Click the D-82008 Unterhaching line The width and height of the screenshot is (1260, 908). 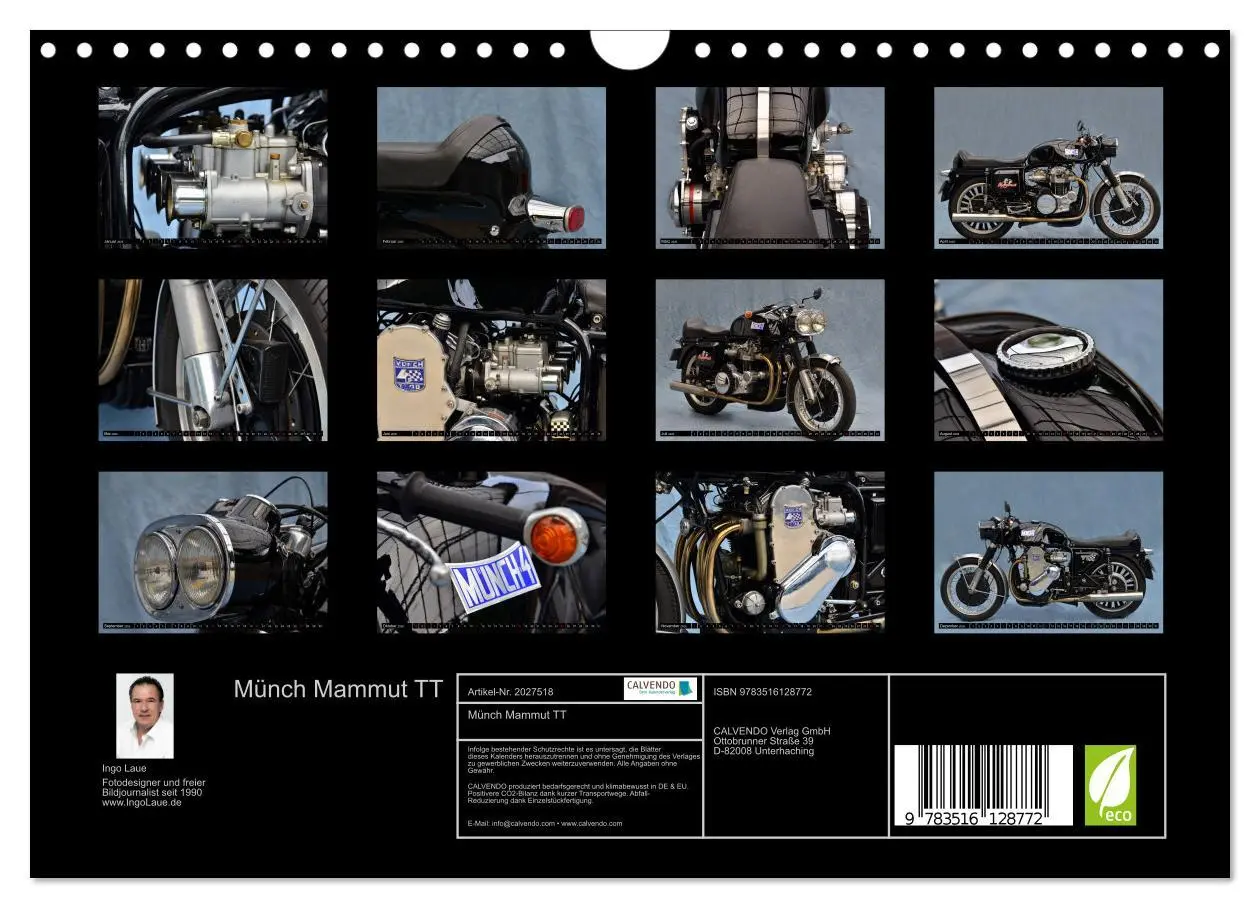(x=764, y=751)
